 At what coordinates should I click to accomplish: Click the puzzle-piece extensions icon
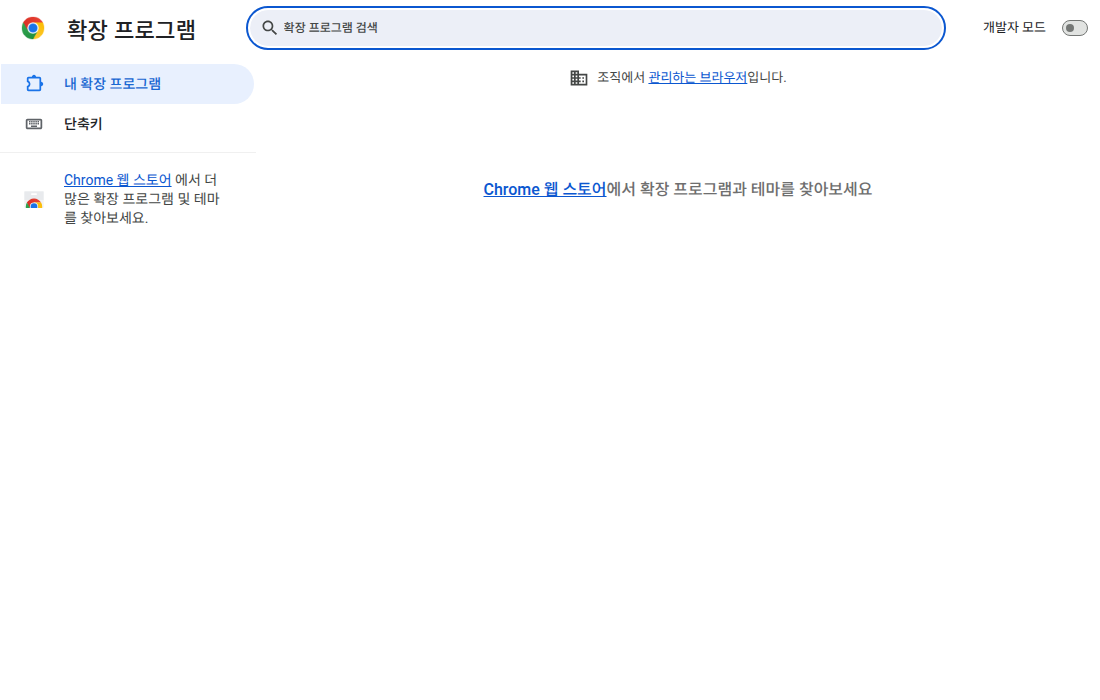point(34,83)
